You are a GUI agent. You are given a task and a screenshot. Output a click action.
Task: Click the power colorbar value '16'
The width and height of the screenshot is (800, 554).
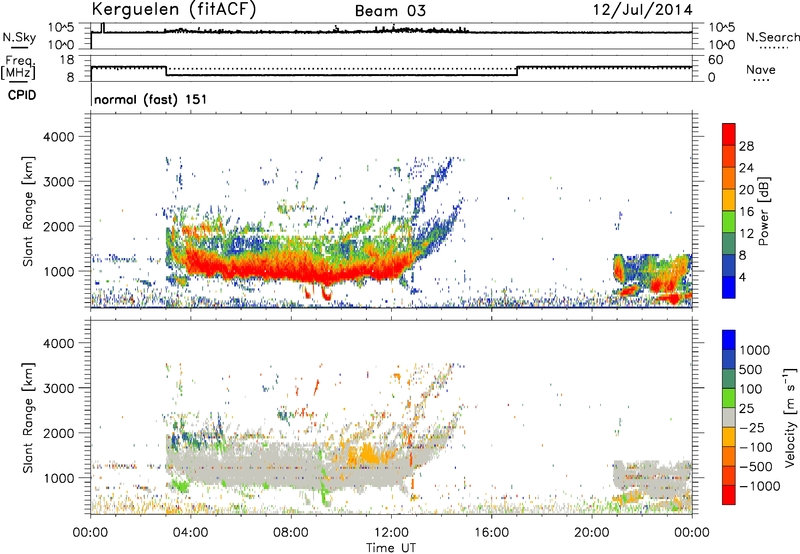[746, 212]
